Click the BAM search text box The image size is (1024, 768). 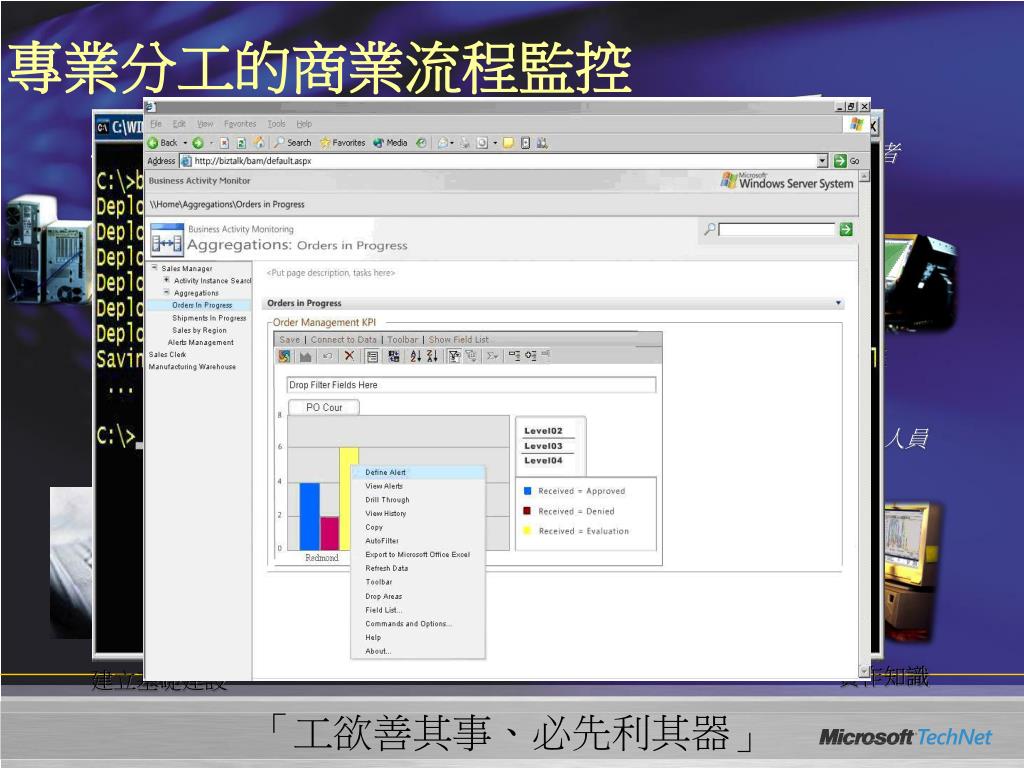(776, 229)
